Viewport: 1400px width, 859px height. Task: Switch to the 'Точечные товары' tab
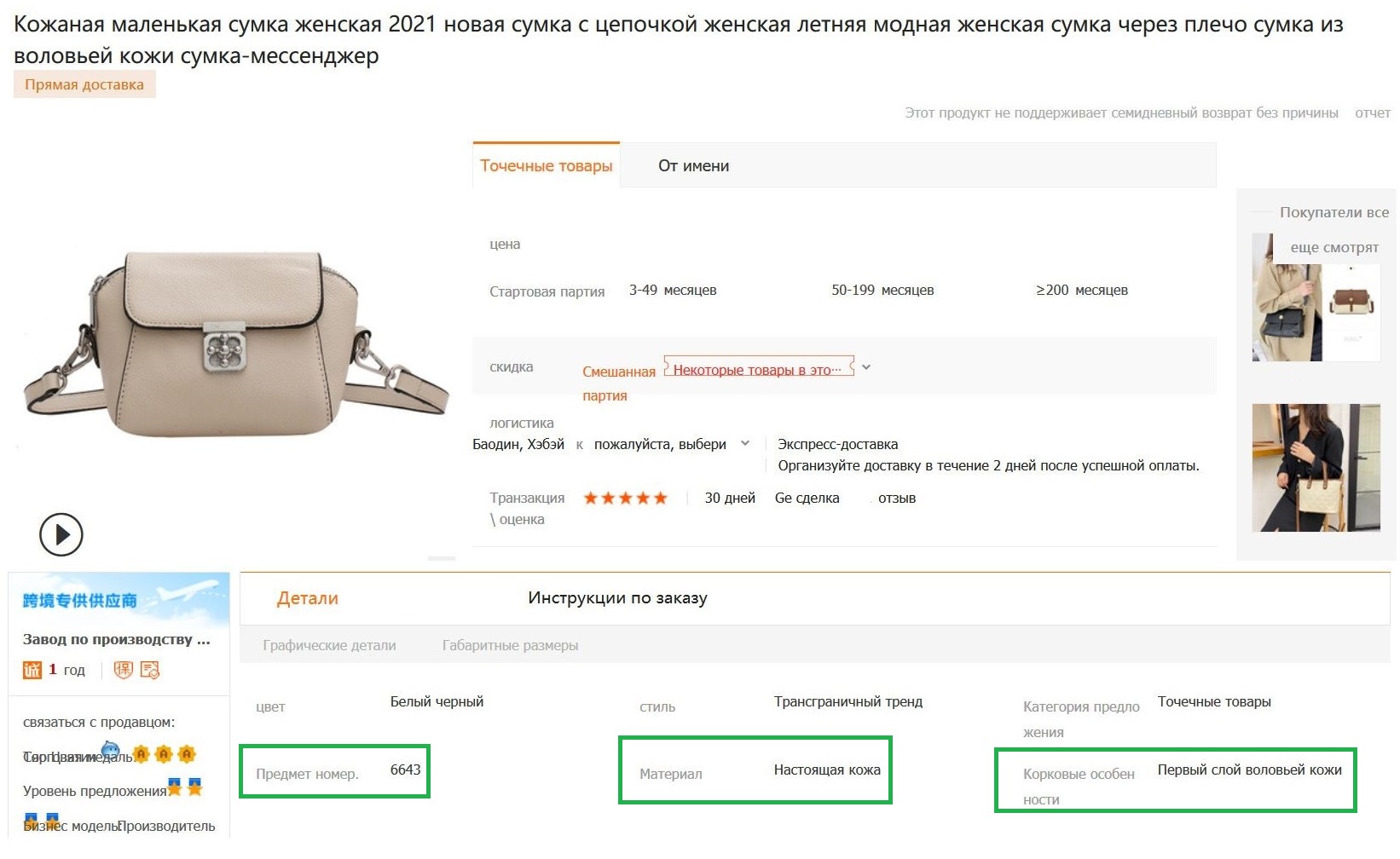pyautogui.click(x=546, y=166)
